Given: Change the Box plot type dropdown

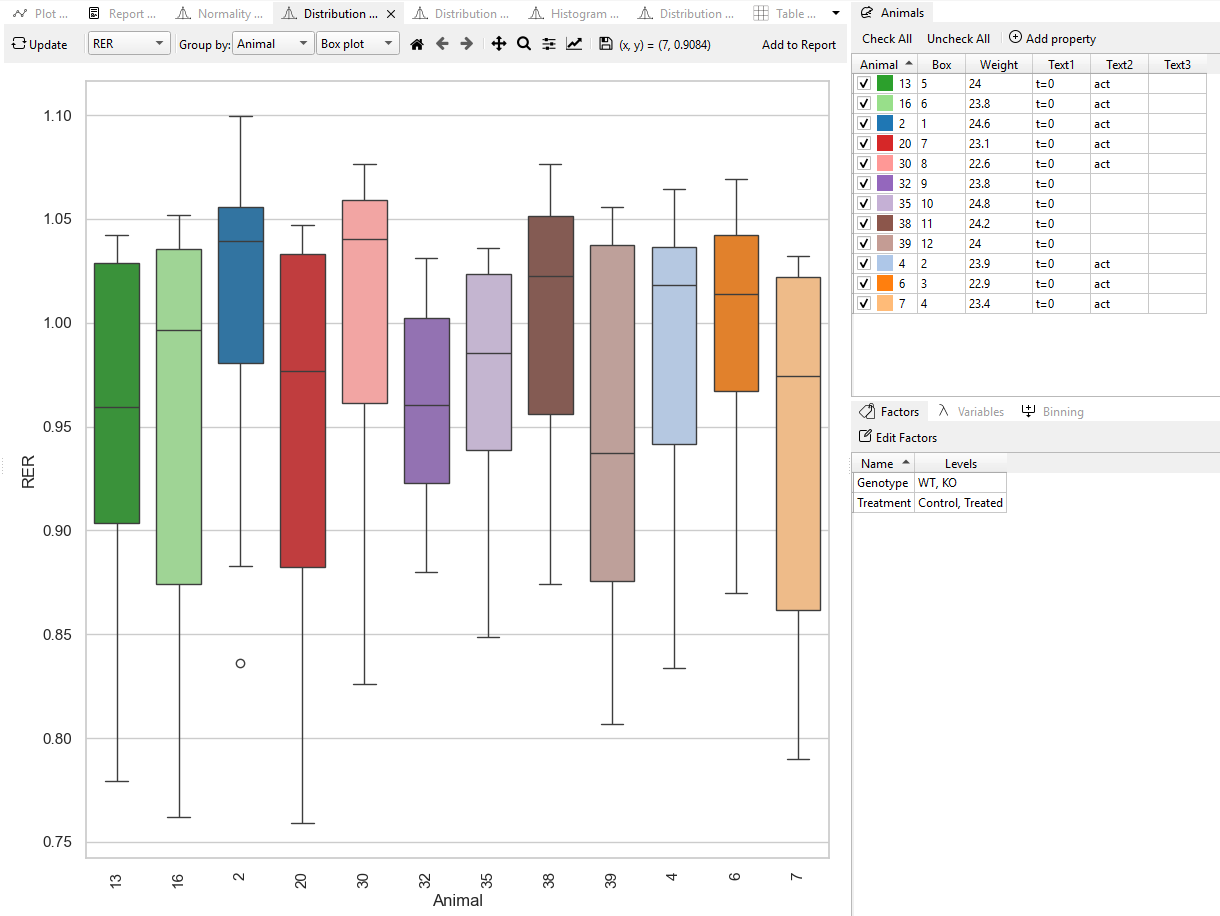Looking at the screenshot, I should (384, 44).
